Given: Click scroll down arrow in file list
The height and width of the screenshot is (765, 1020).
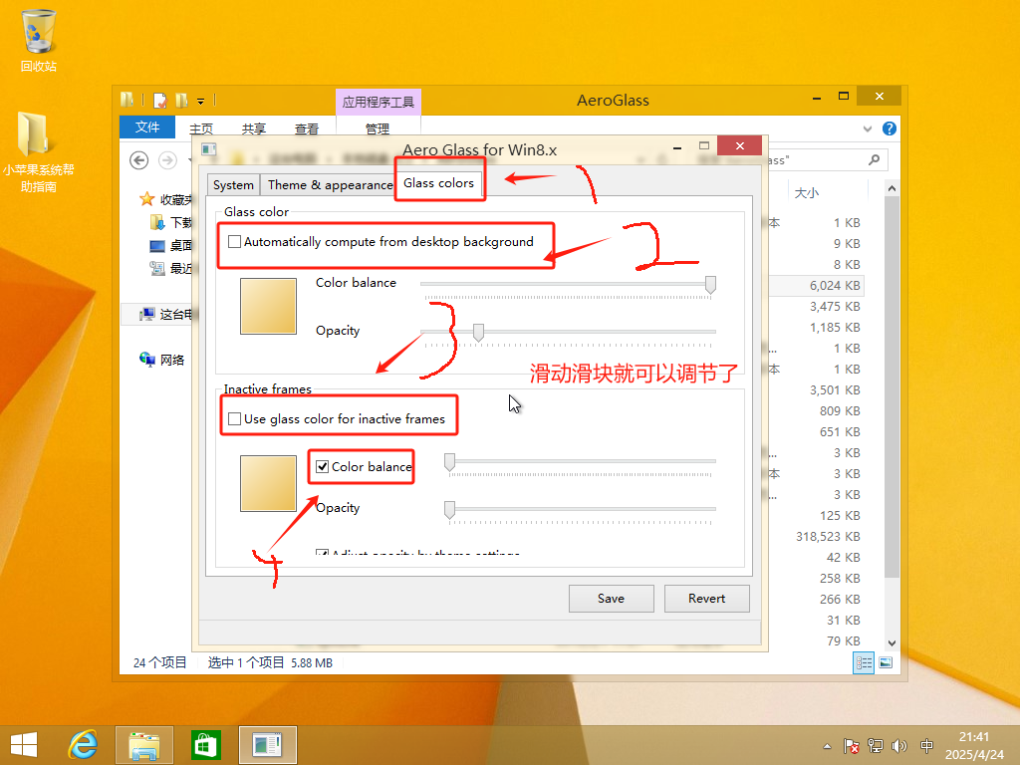Looking at the screenshot, I should coord(892,643).
